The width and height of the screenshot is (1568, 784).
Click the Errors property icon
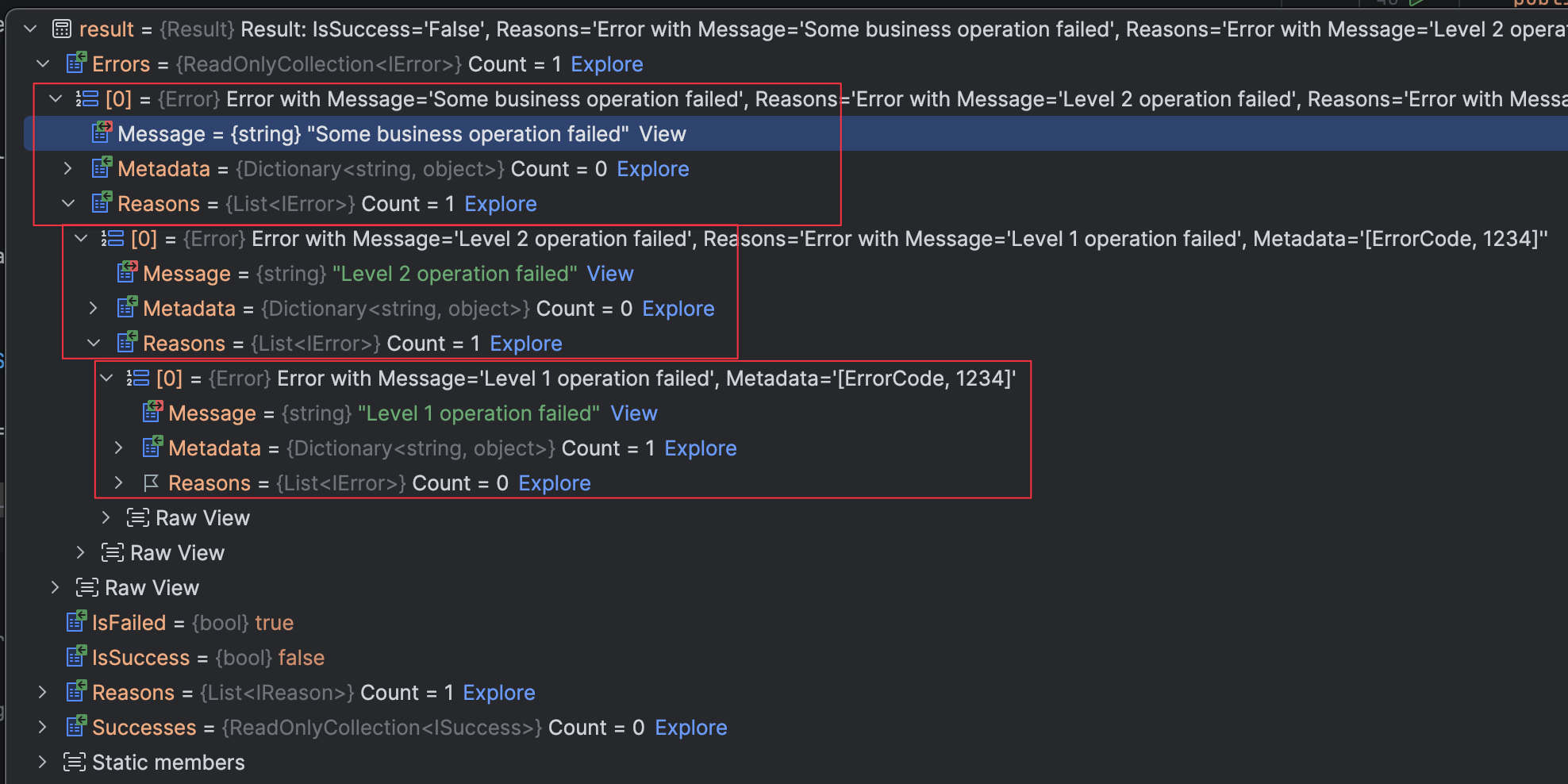coord(76,63)
